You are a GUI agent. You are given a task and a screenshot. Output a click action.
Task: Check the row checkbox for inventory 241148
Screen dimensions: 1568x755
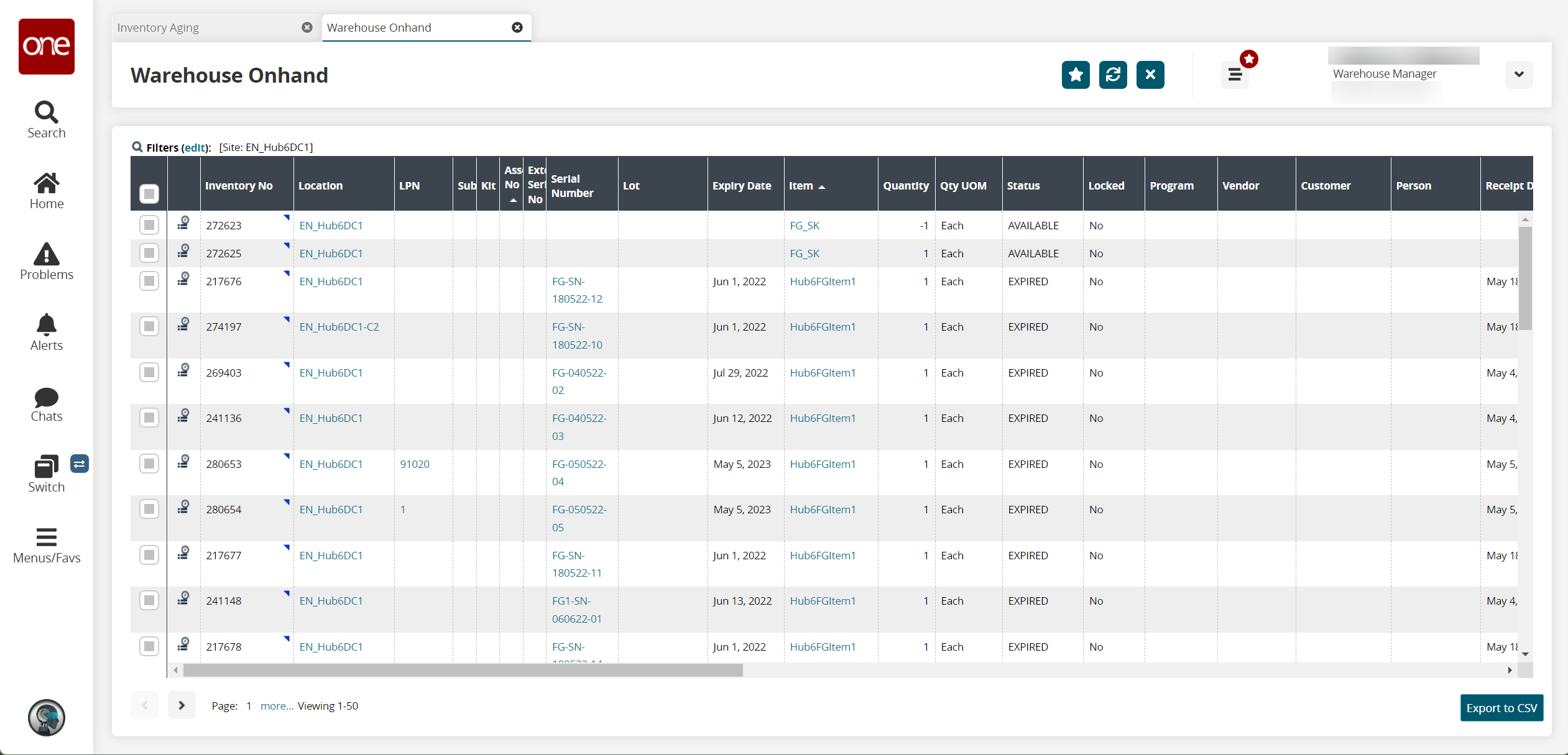(149, 600)
